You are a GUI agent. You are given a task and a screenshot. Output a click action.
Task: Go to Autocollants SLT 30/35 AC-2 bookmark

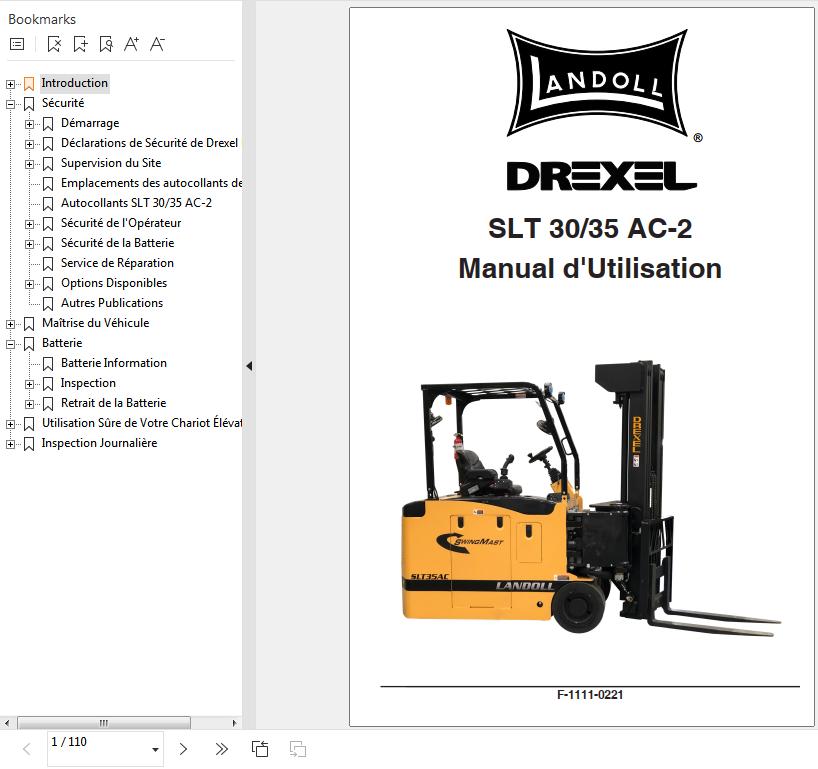pos(136,203)
